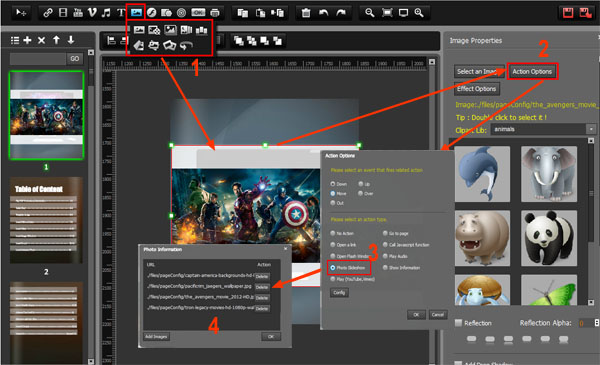Fit page to screen icon
600x365 pixels.
tap(387, 13)
